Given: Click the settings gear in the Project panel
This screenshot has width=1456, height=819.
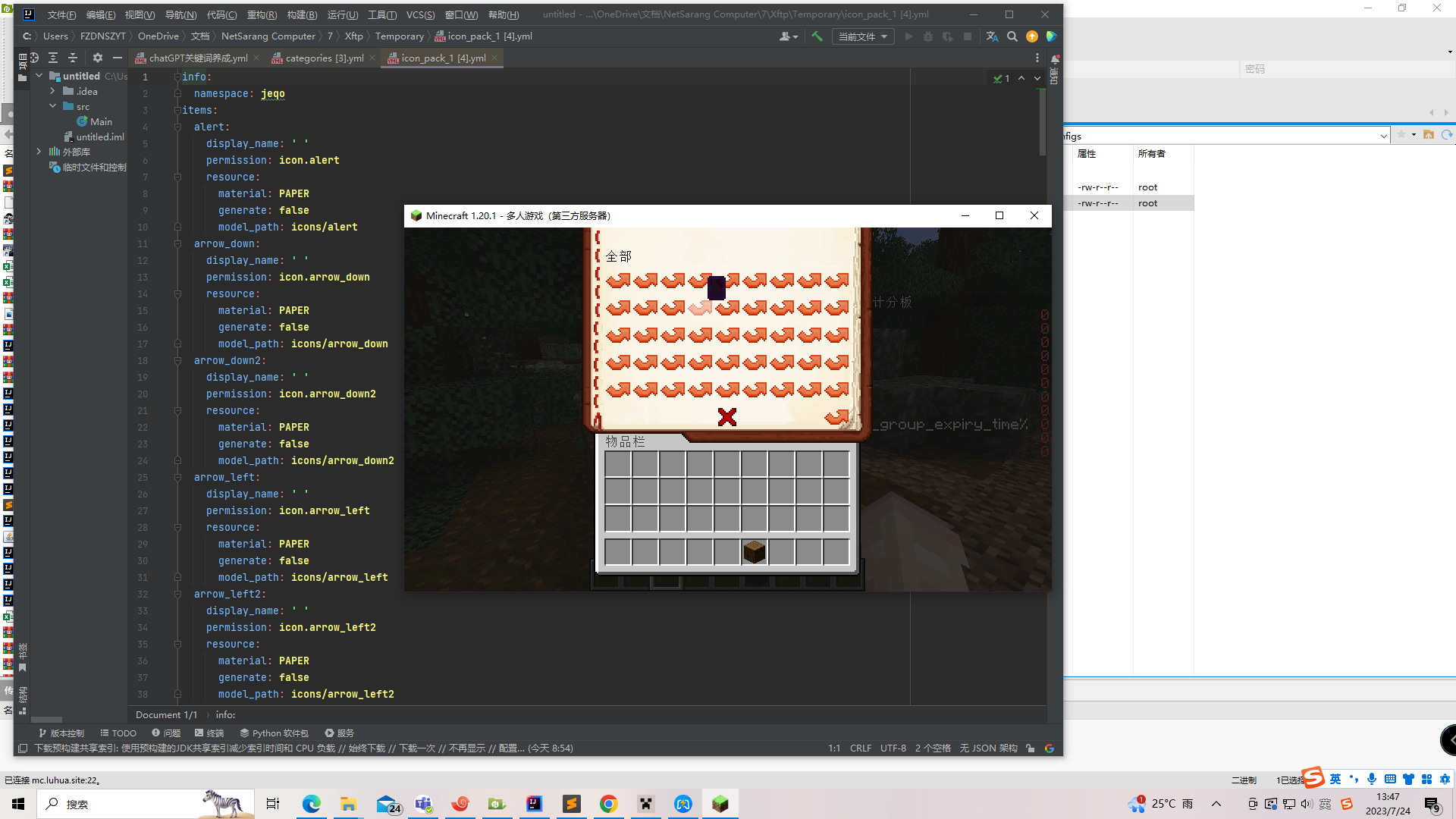Looking at the screenshot, I should (97, 58).
